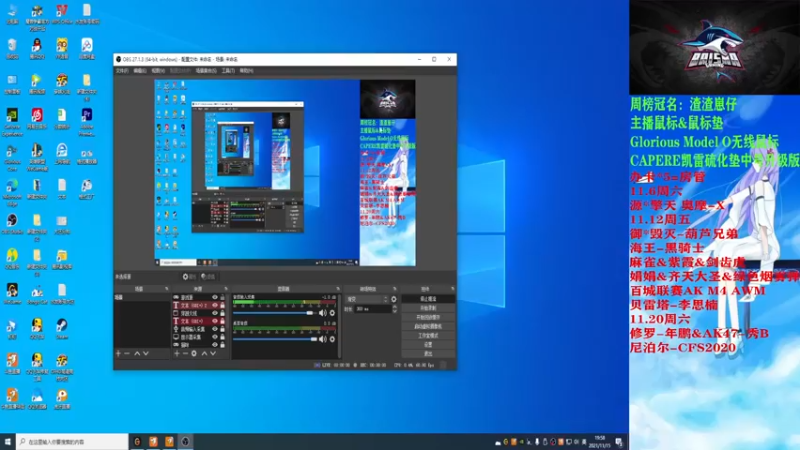Open the fade transition type dropdown
This screenshot has width=800, height=450.
[367, 299]
